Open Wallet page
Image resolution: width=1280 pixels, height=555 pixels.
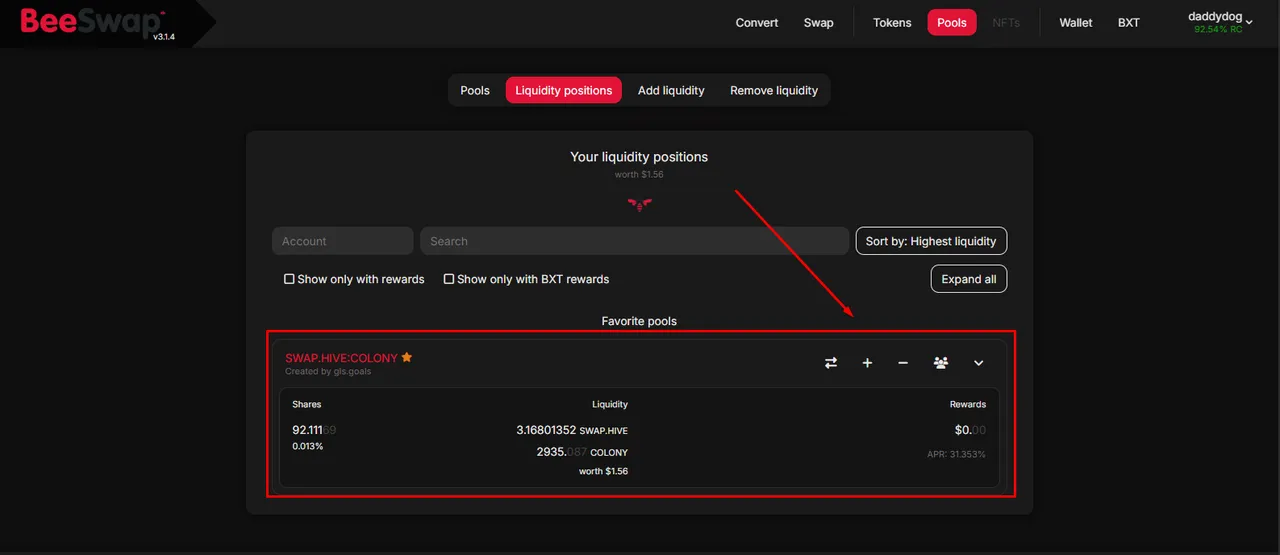pyautogui.click(x=1076, y=22)
